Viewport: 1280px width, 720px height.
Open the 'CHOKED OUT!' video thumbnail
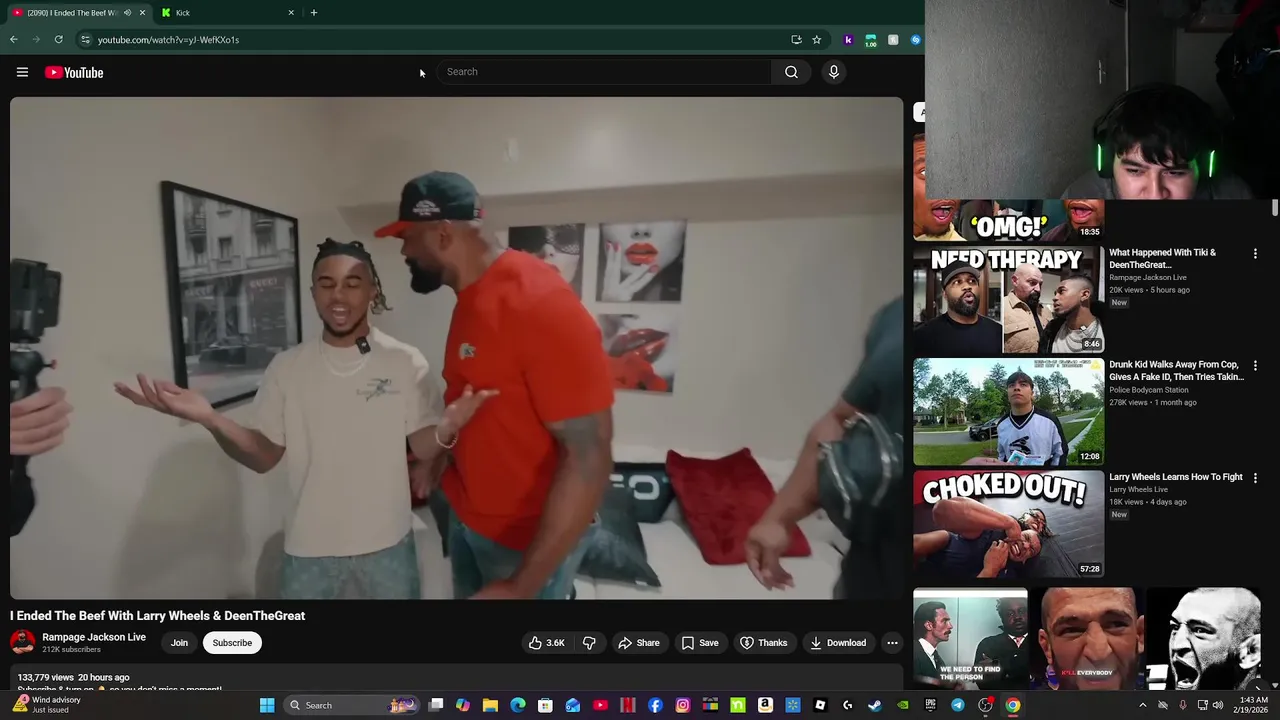pos(1008,524)
